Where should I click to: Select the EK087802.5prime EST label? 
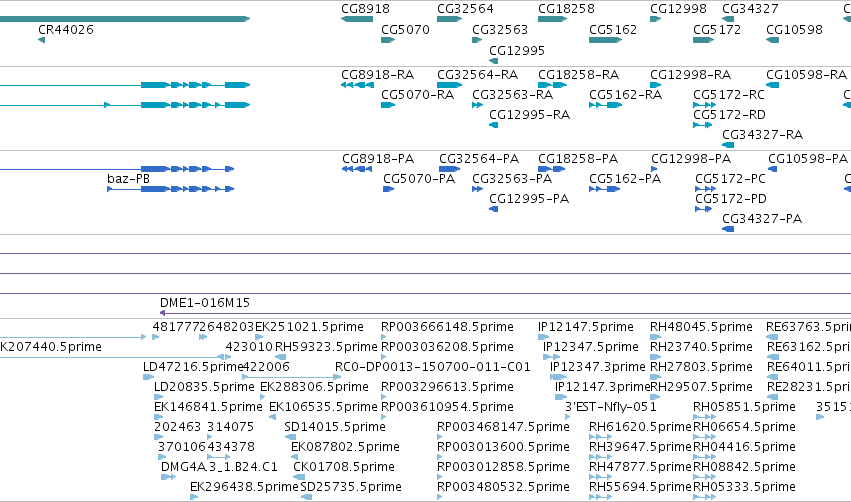coord(345,447)
